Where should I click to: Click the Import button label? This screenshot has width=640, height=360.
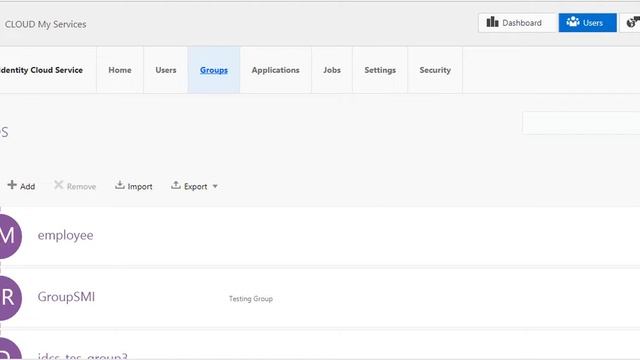click(140, 187)
